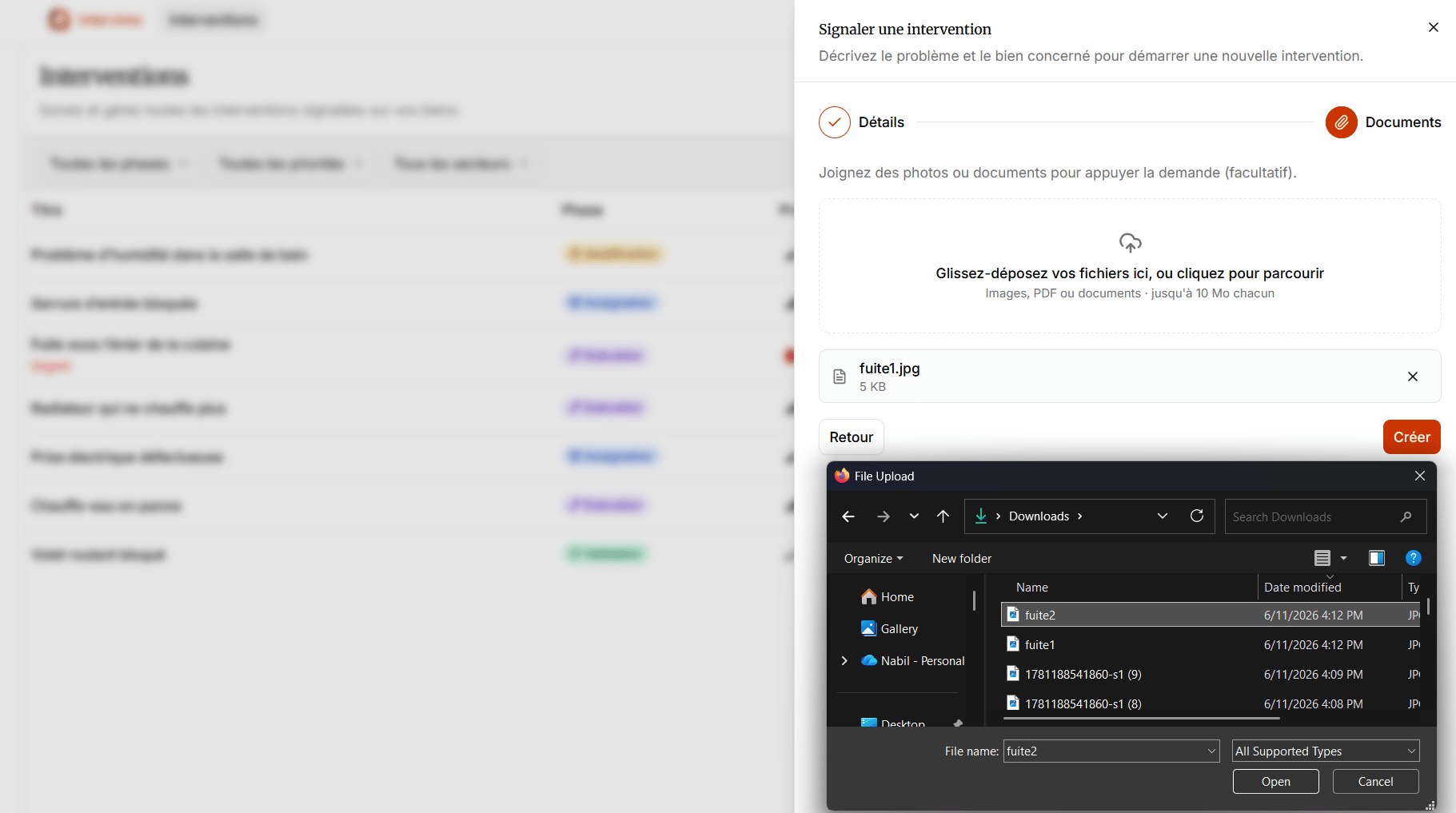Open File Upload help
Image resolution: width=1456 pixels, height=813 pixels.
click(1413, 558)
